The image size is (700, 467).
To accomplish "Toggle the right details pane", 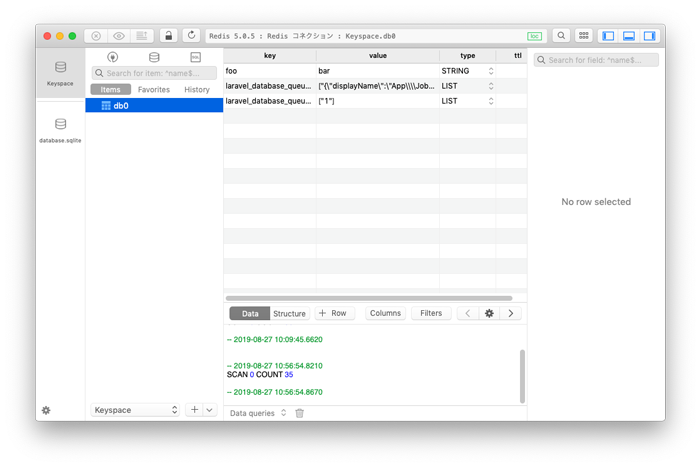I will click(649, 36).
